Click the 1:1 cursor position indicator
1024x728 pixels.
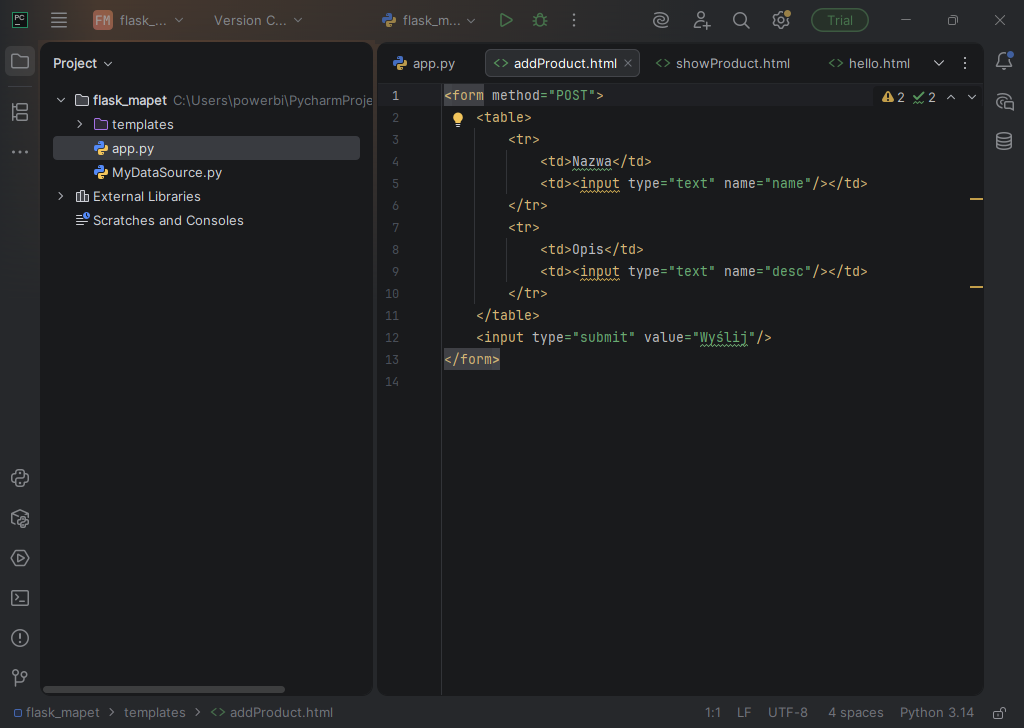click(712, 712)
